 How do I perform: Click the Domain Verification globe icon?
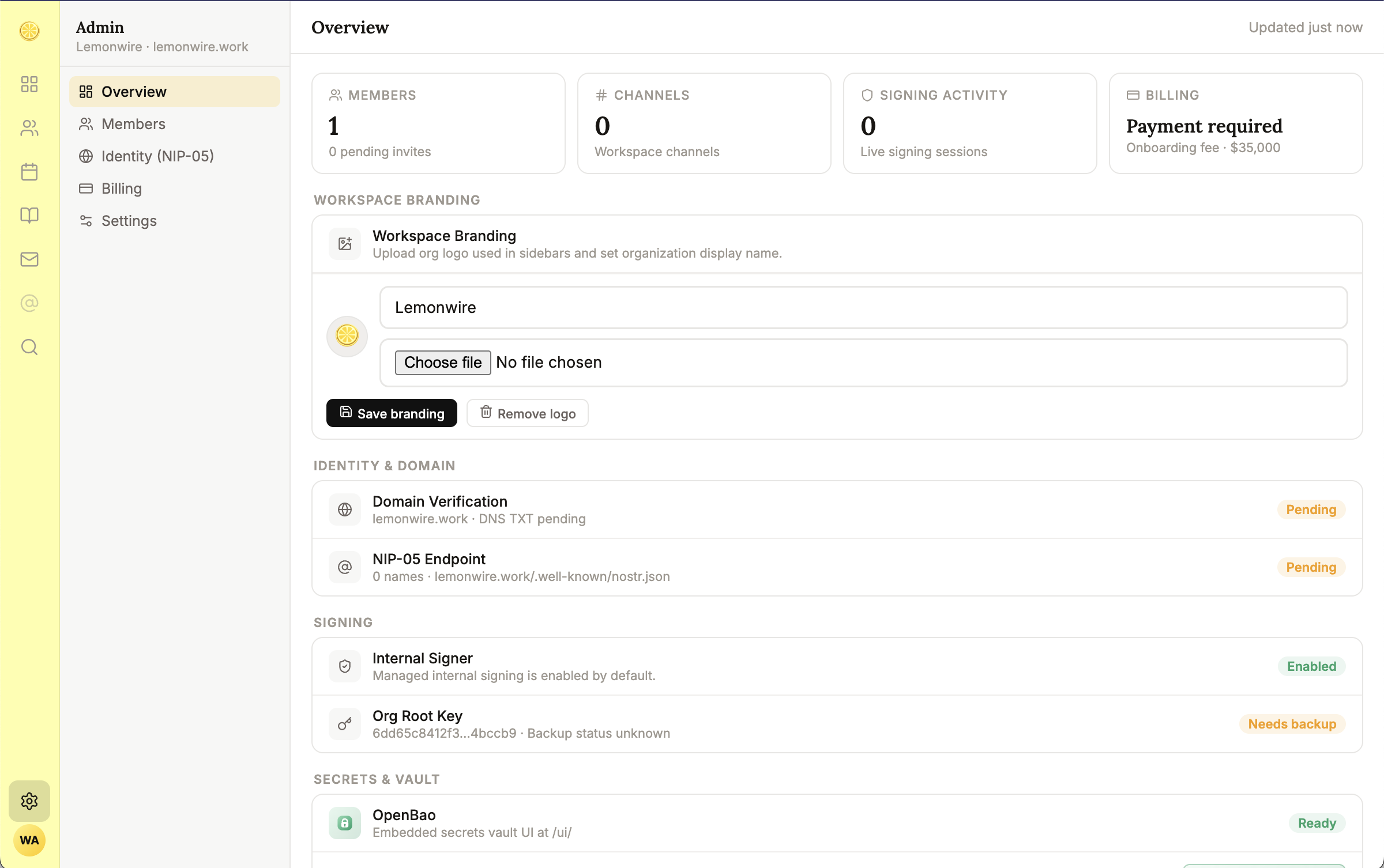pos(345,510)
